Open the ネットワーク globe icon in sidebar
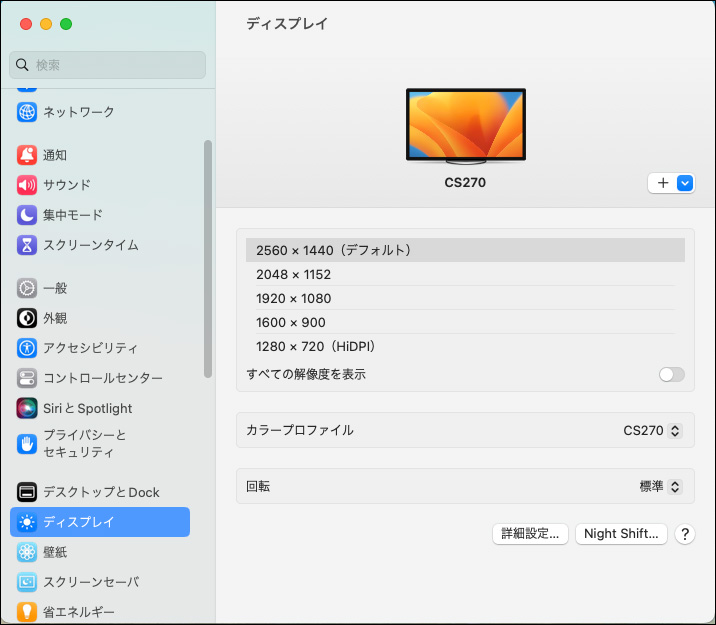716x625 pixels. coord(27,112)
